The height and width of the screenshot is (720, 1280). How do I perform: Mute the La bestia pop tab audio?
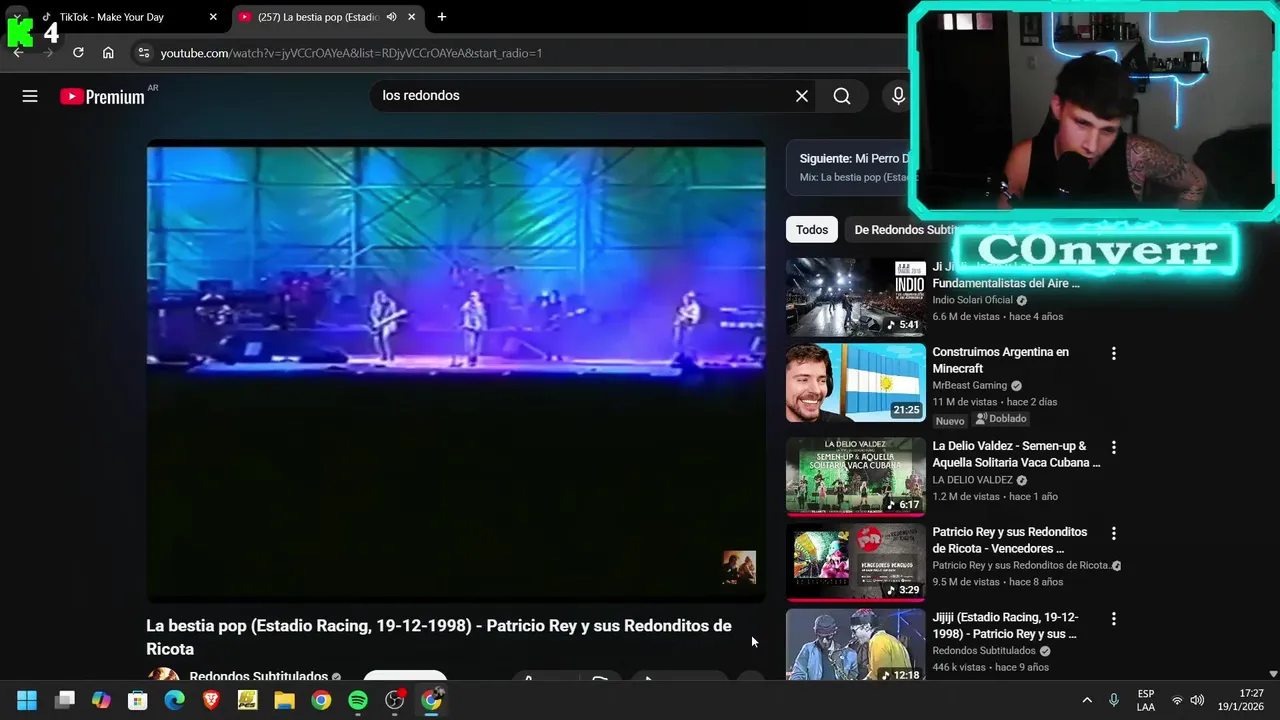click(x=392, y=17)
